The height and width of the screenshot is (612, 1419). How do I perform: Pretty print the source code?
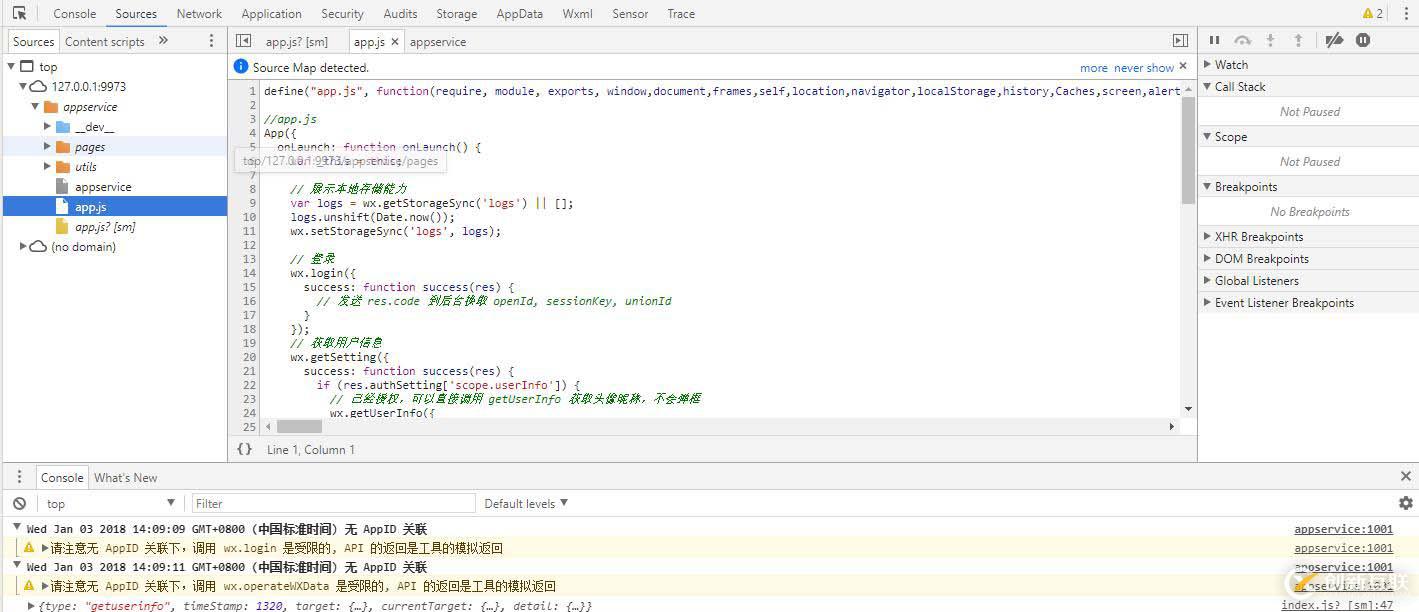coord(244,450)
